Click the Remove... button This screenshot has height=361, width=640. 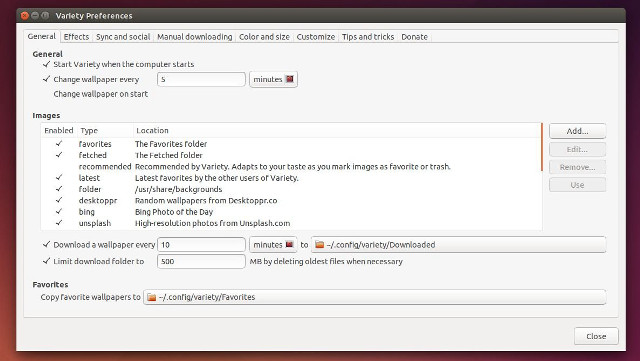[578, 167]
